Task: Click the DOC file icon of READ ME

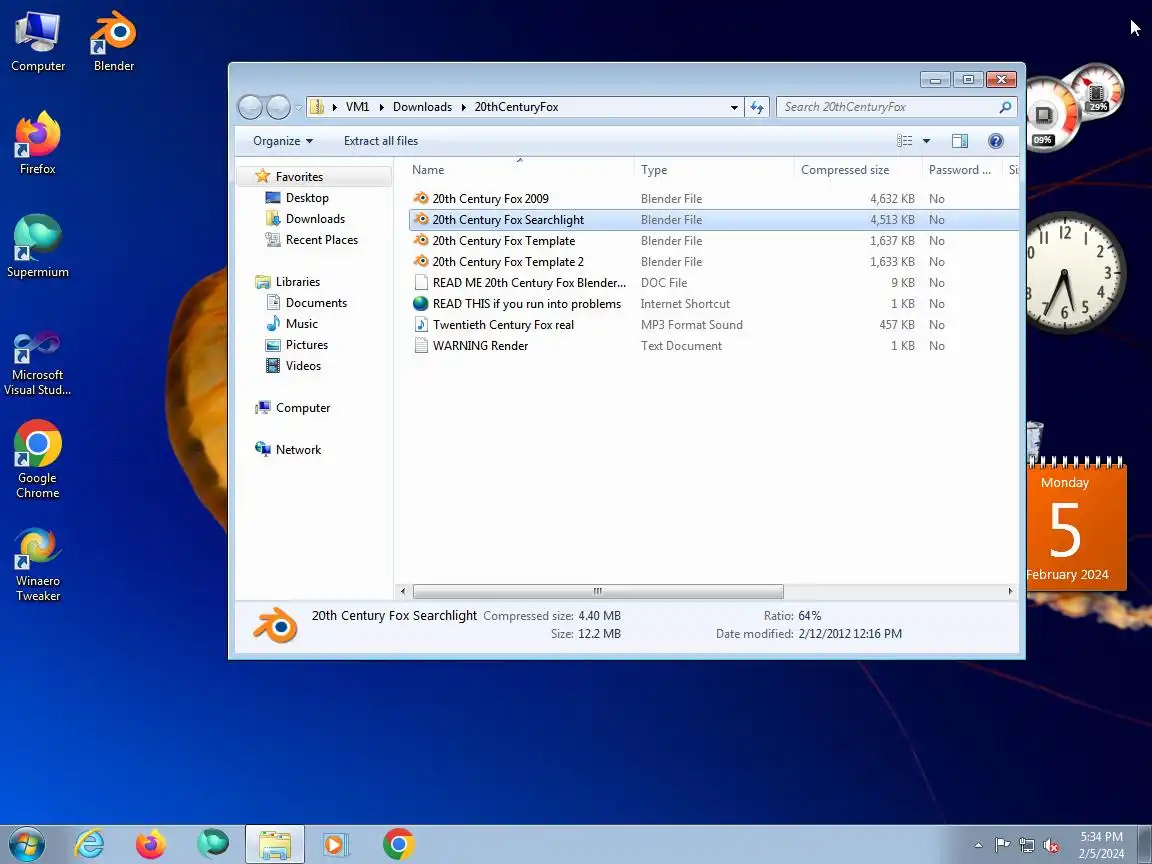Action: pyautogui.click(x=421, y=283)
